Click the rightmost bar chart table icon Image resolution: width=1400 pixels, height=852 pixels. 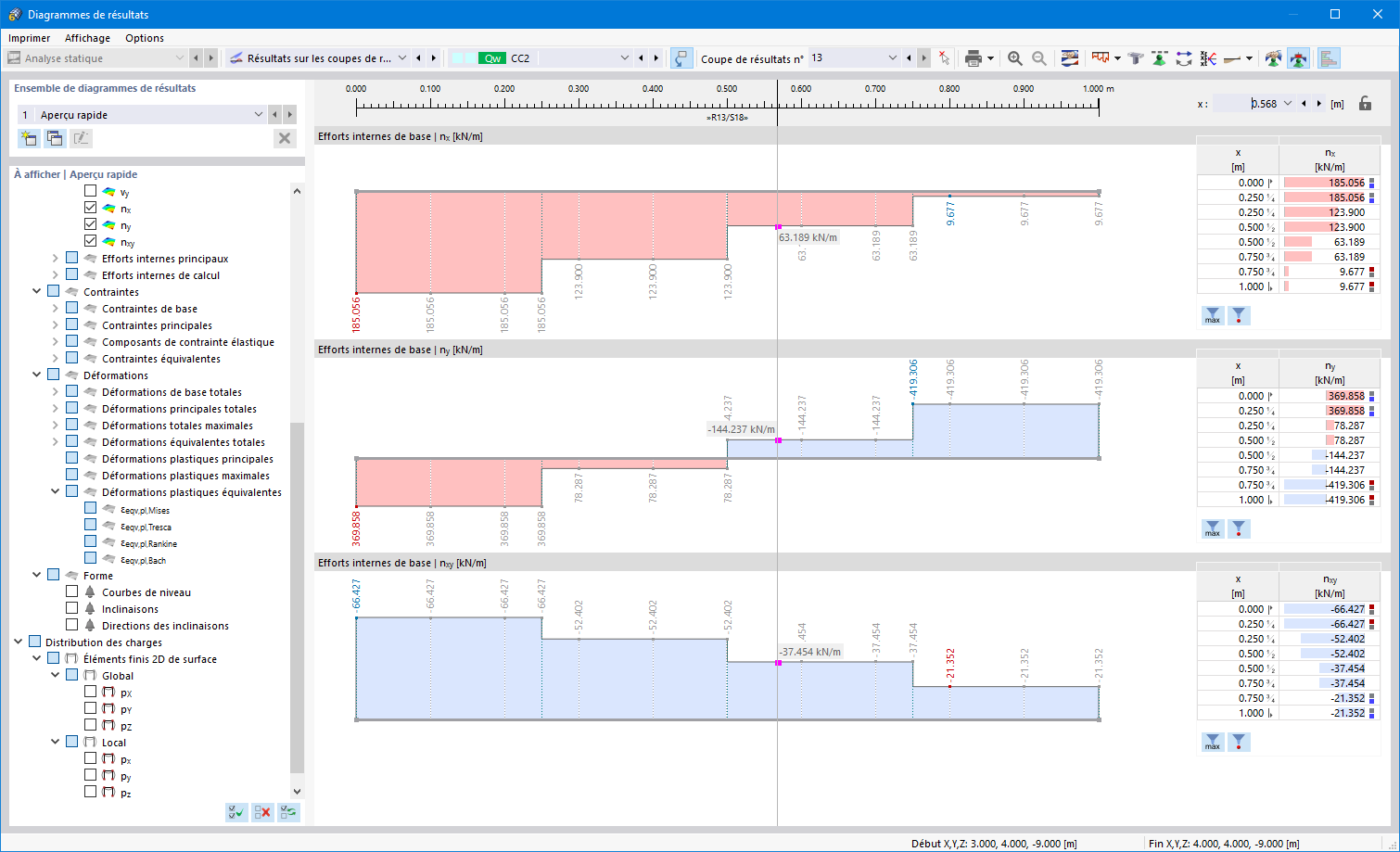tap(1329, 58)
